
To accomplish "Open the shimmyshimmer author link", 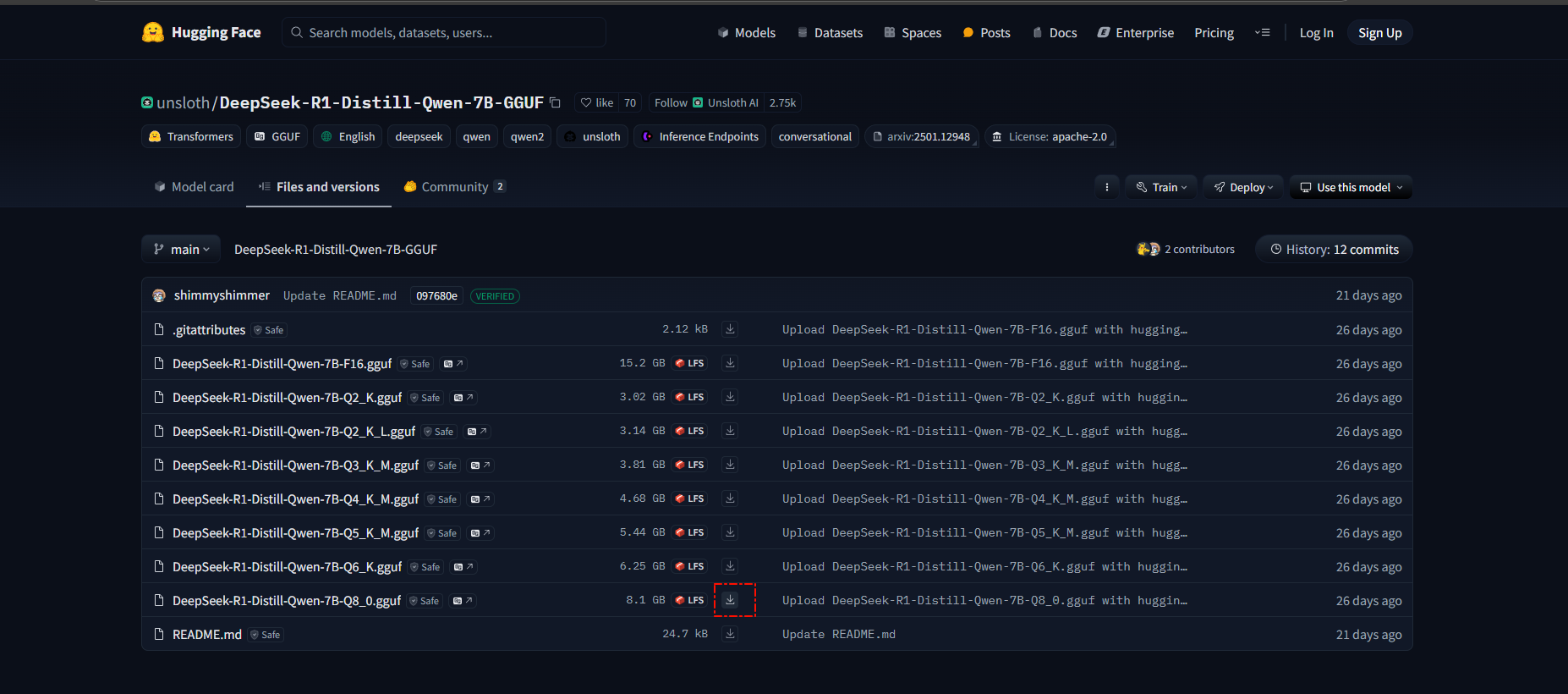I will point(222,295).
